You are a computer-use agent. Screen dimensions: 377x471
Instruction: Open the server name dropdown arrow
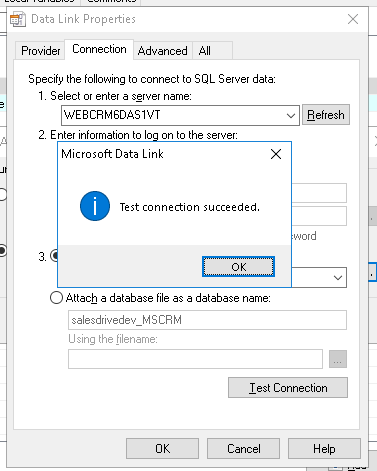pos(291,115)
